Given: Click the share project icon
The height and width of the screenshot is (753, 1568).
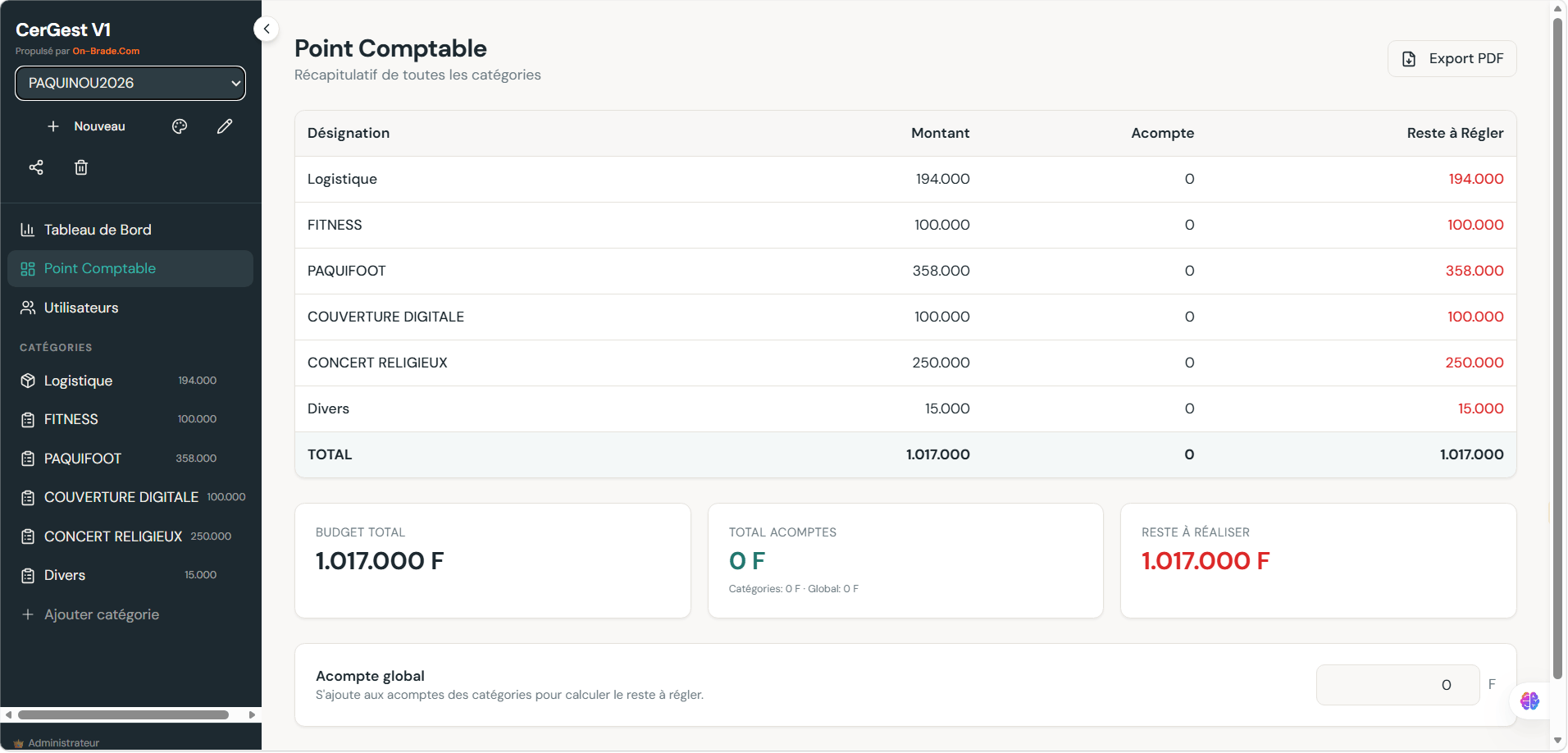Looking at the screenshot, I should [x=36, y=167].
